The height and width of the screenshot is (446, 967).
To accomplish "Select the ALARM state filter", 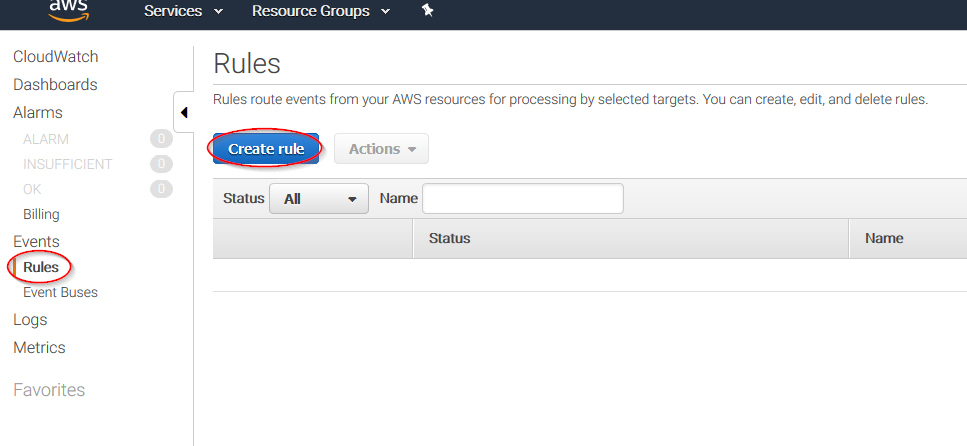I will click(x=46, y=139).
